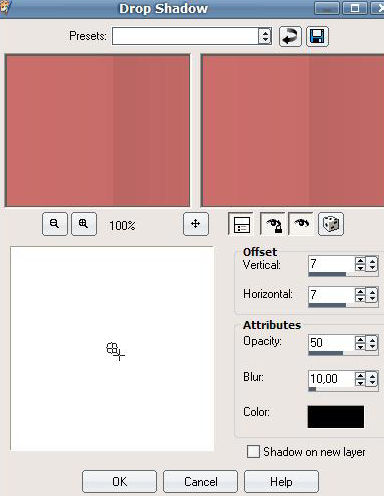Click the Cancel button
The image size is (384, 496).
(200, 481)
